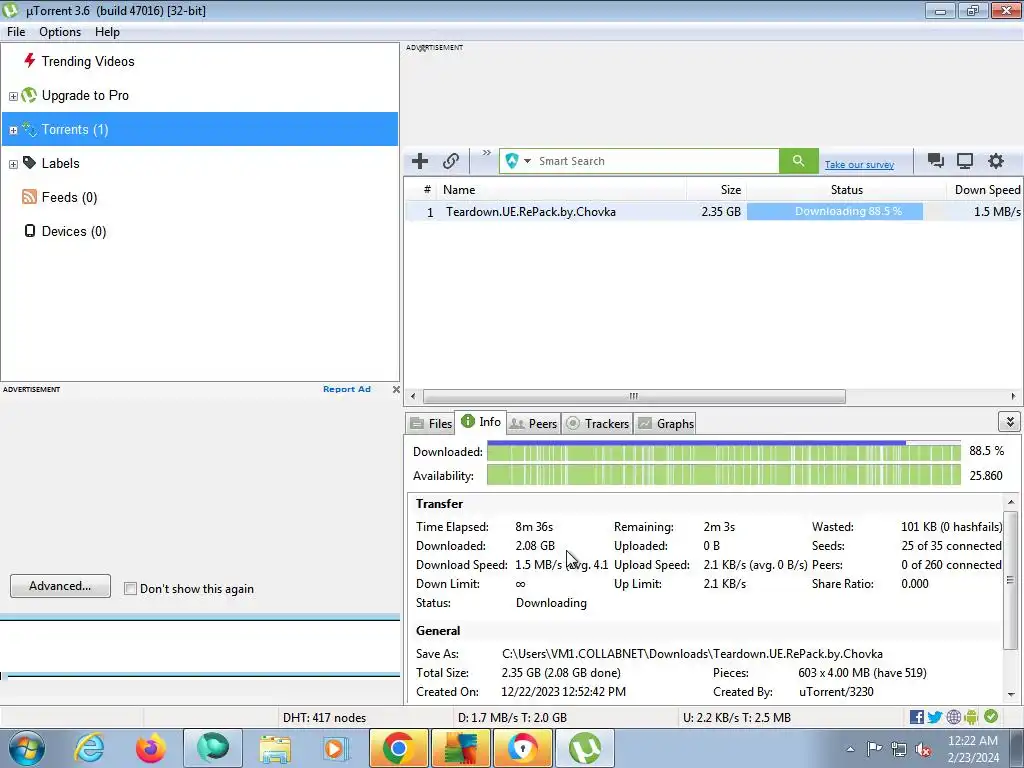The width and height of the screenshot is (1024, 768).
Task: Open the search provider dropdown arrow
Action: pos(527,161)
